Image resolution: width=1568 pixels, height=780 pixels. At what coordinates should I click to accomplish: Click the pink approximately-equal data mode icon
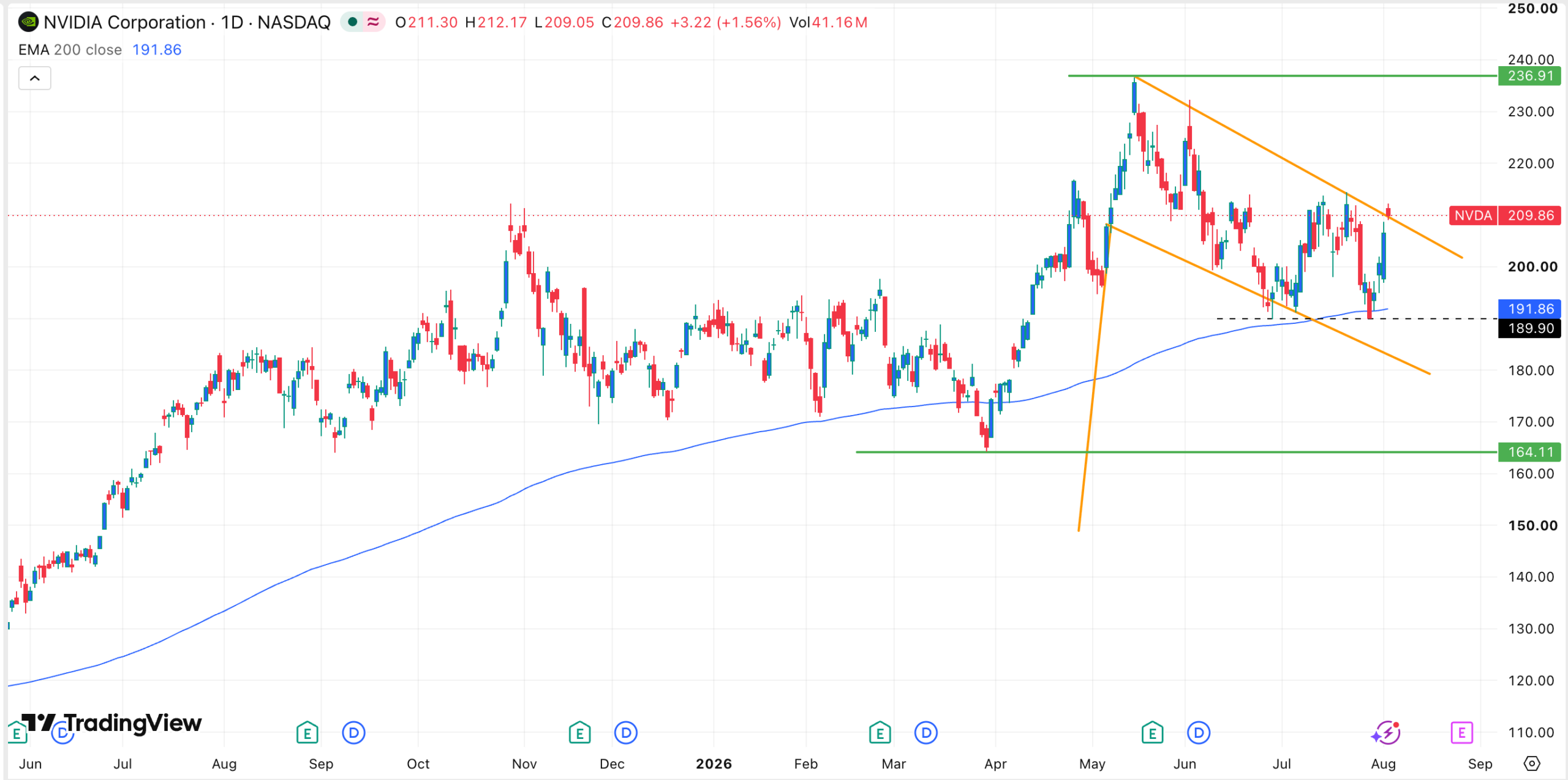click(373, 23)
